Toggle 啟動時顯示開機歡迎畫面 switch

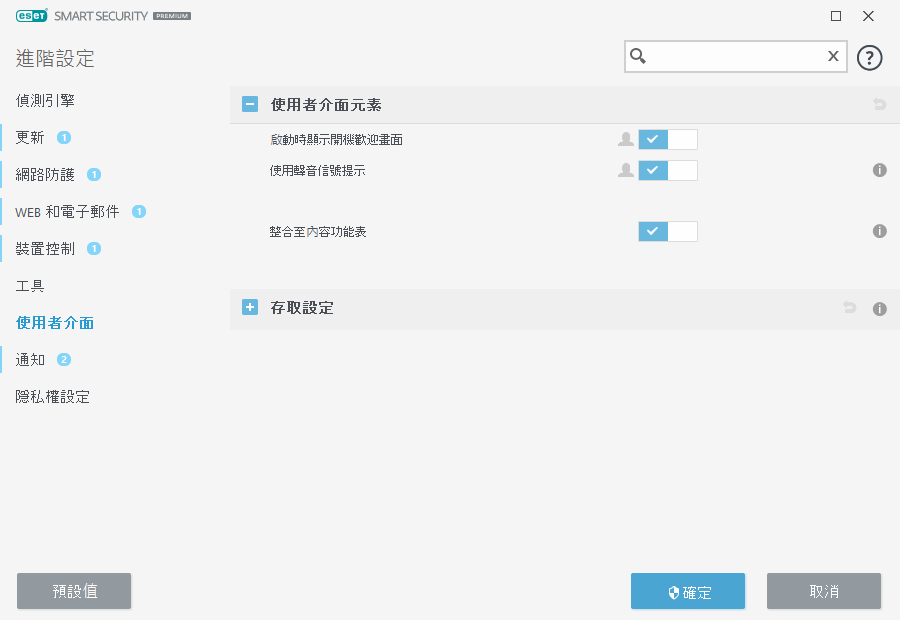pyautogui.click(x=668, y=140)
